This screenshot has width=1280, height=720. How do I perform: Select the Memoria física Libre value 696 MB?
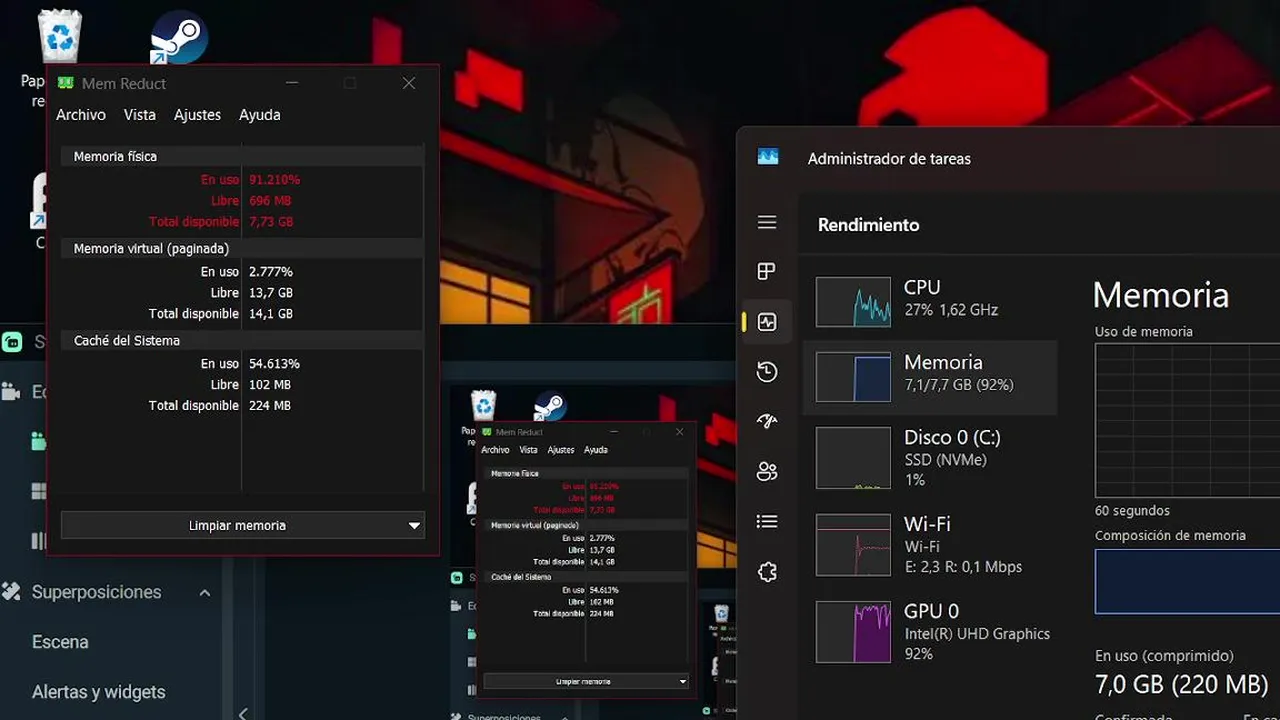[270, 201]
